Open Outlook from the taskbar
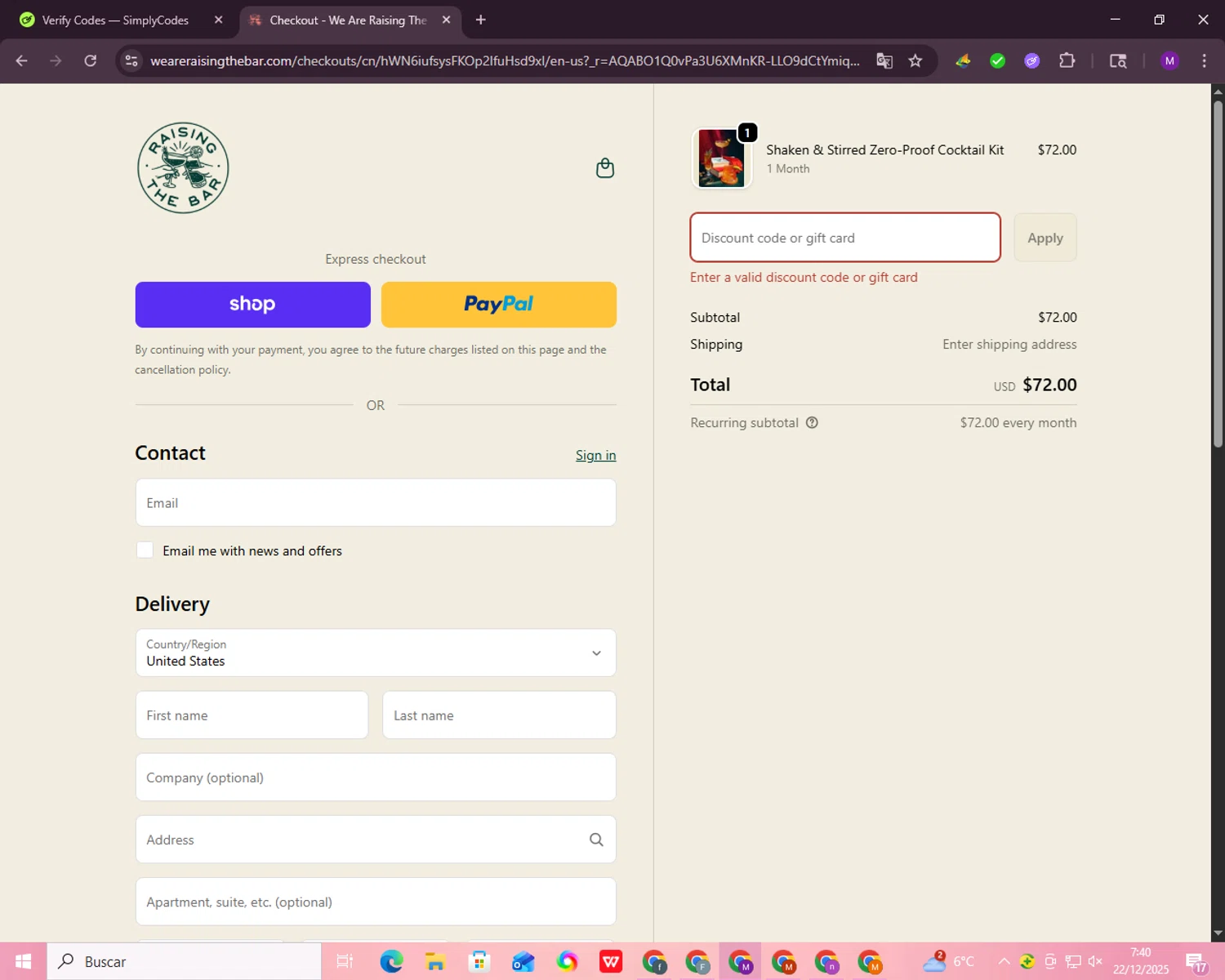This screenshot has height=980, width=1225. 523,961
